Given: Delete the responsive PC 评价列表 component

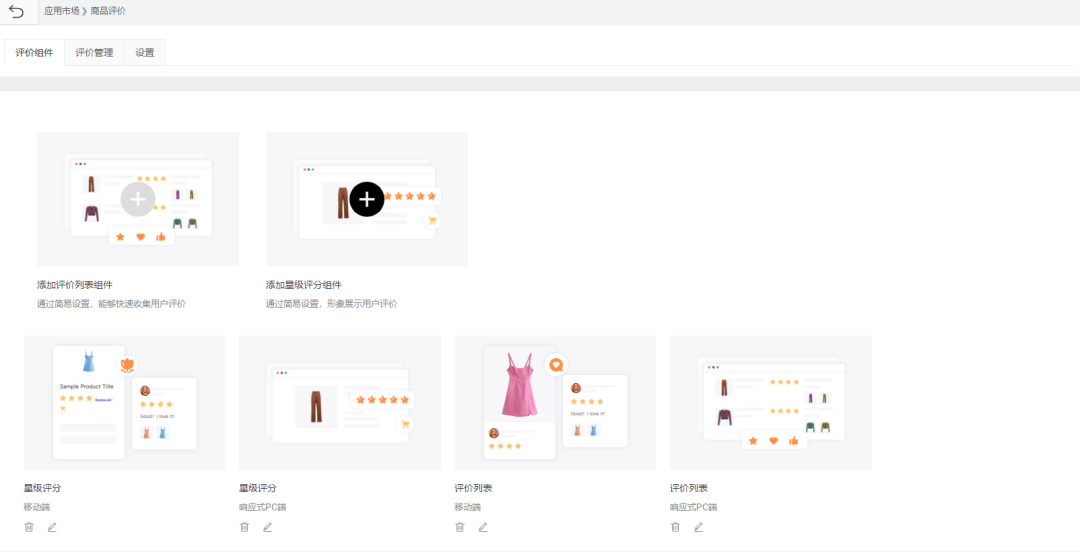Looking at the screenshot, I should coord(675,527).
